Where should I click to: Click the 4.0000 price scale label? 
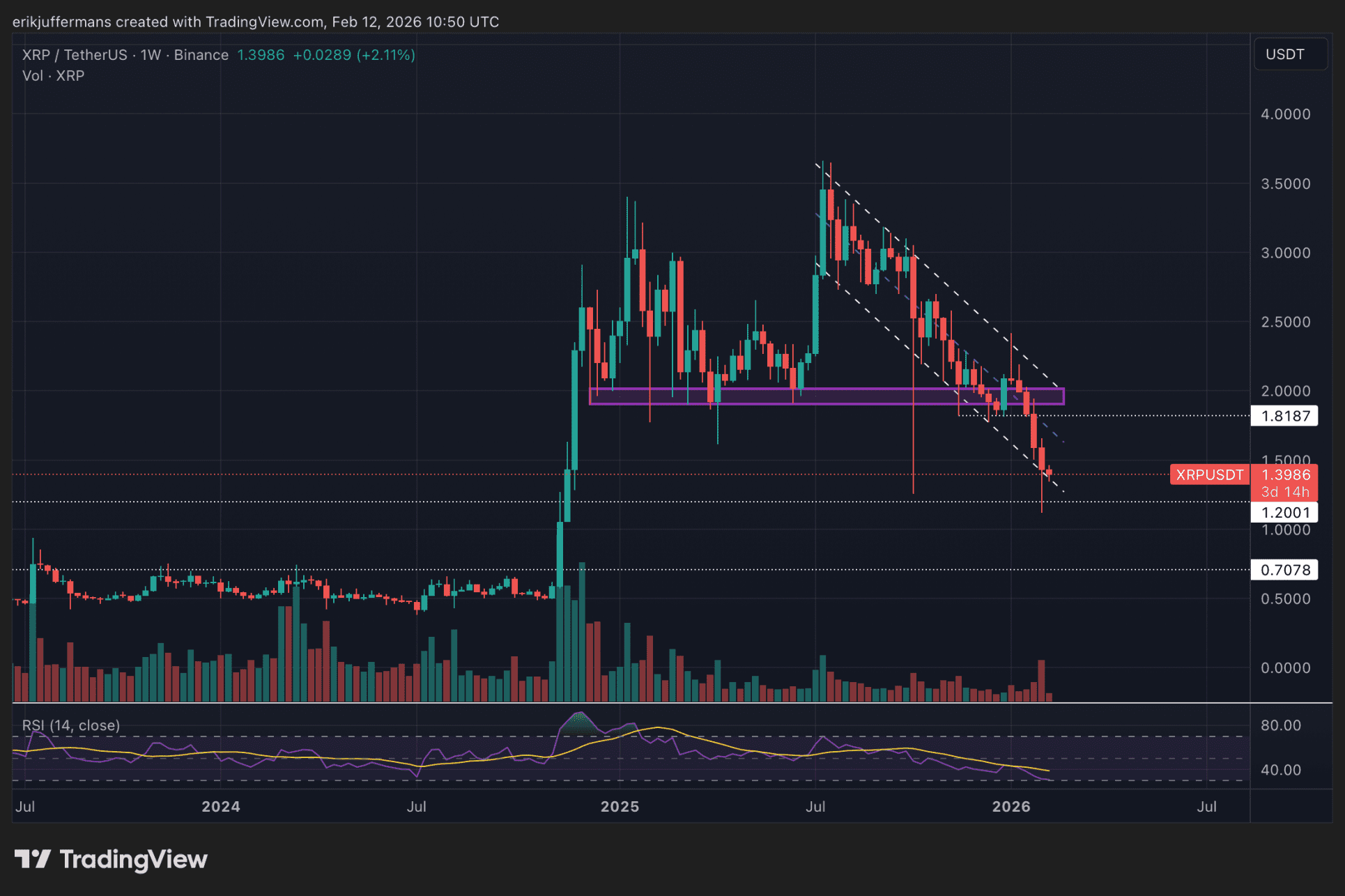1285,114
